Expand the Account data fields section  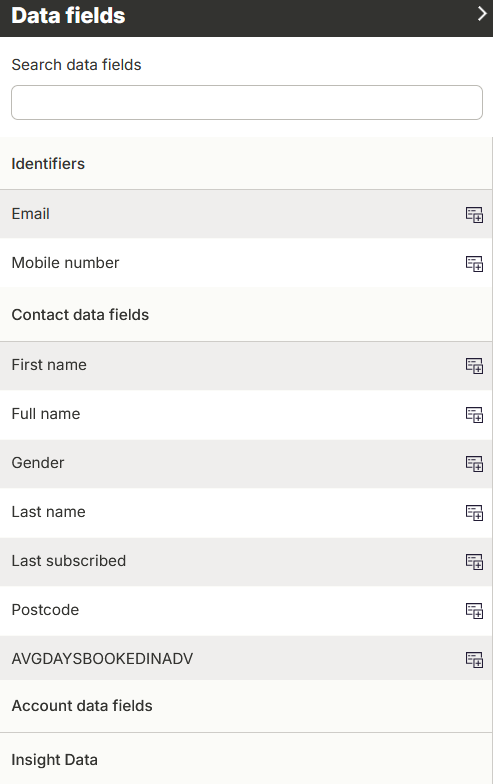pos(246,706)
